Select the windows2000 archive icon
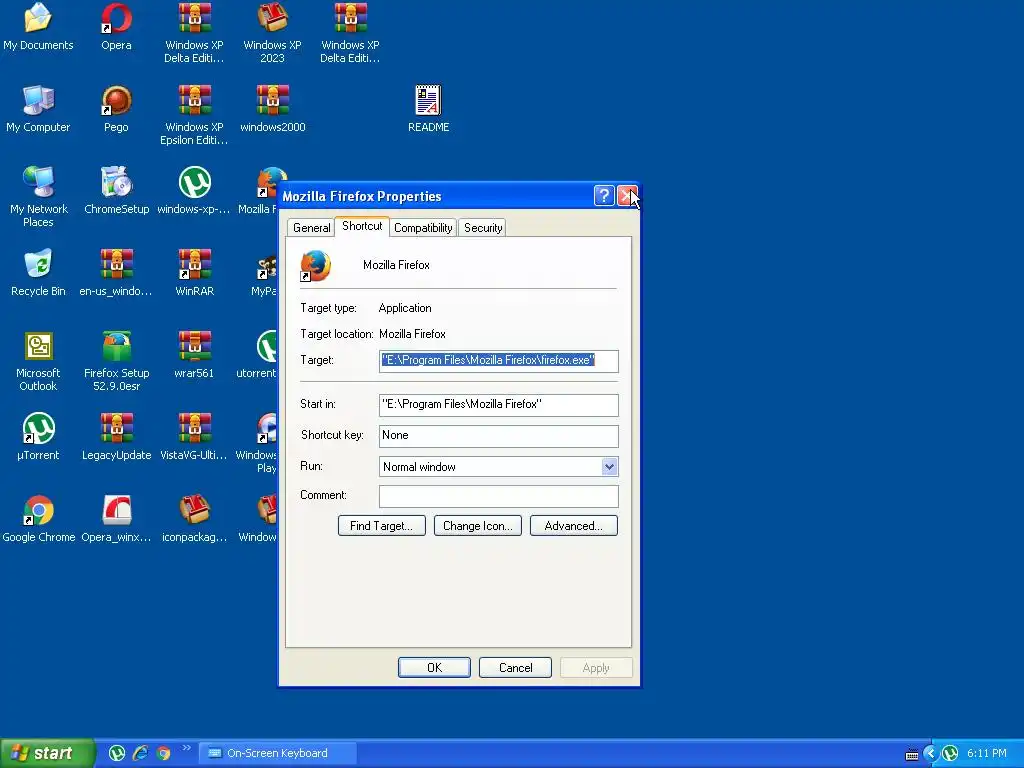 pyautogui.click(x=272, y=108)
